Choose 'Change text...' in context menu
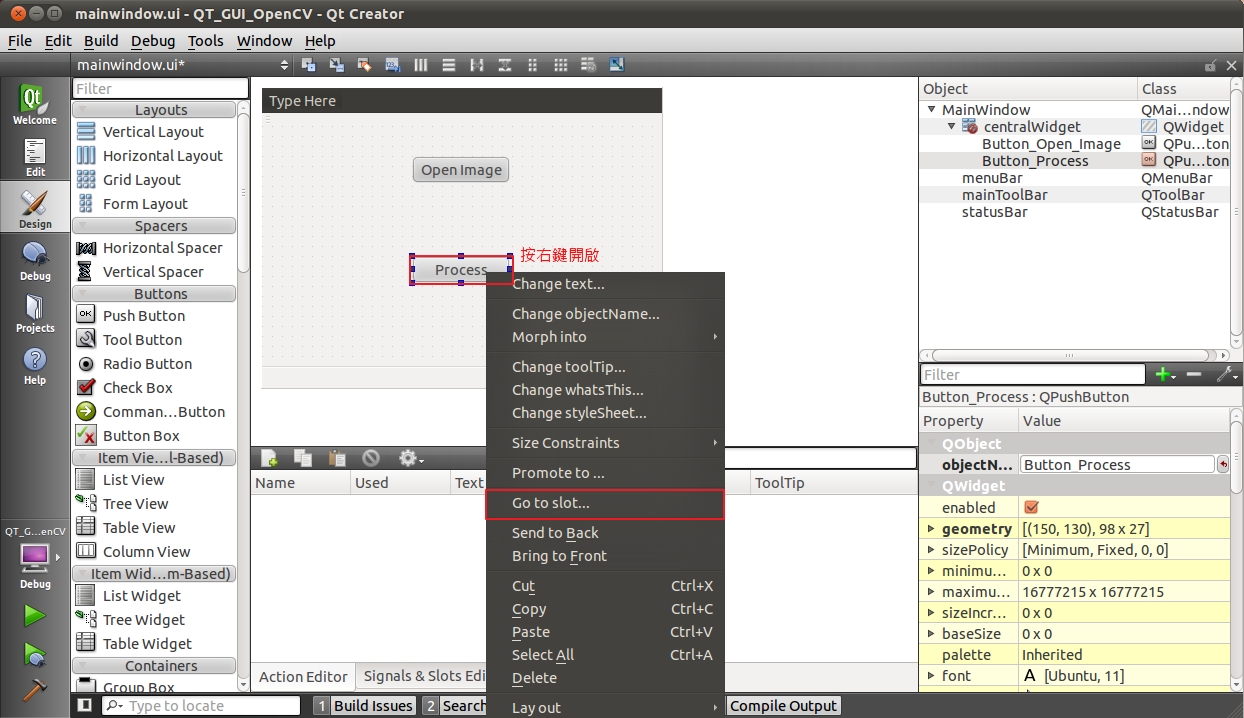The width and height of the screenshot is (1244, 718). [604, 284]
